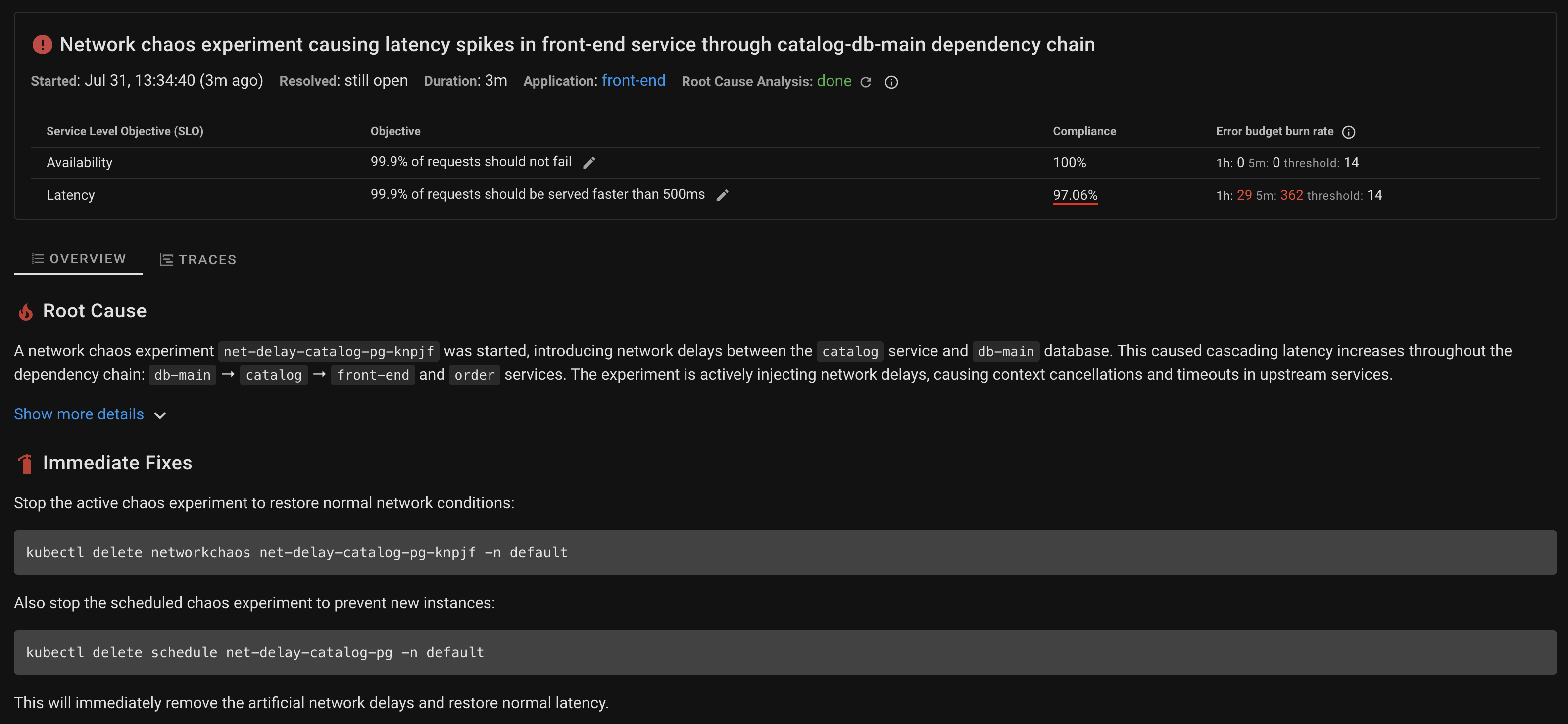
Task: Click the chevron beside Show more details
Action: tap(160, 415)
